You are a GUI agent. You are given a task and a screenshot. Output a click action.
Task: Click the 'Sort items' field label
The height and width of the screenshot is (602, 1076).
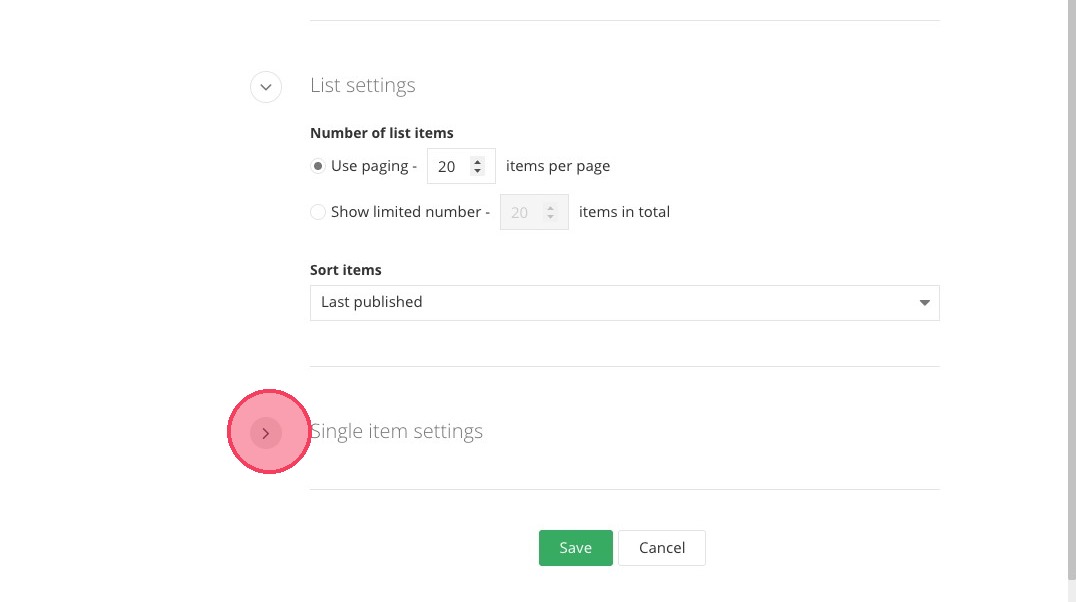(x=346, y=270)
